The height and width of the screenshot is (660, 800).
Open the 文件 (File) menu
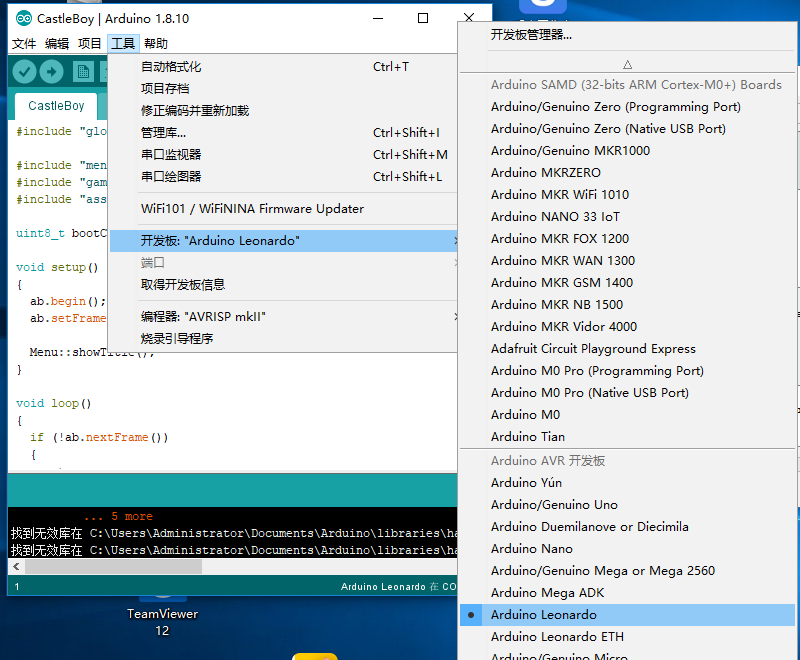[24, 43]
